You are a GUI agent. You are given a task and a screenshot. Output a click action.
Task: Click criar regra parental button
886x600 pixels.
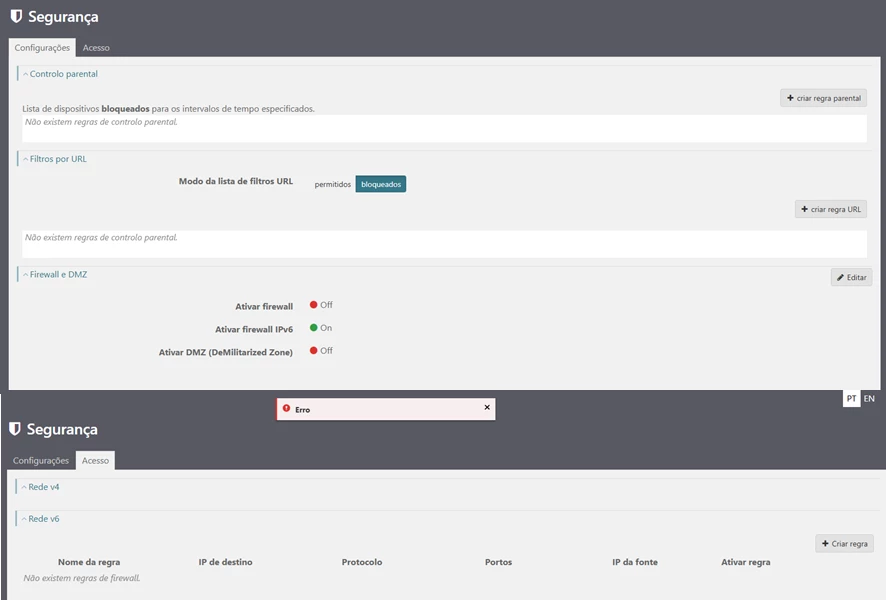point(823,98)
